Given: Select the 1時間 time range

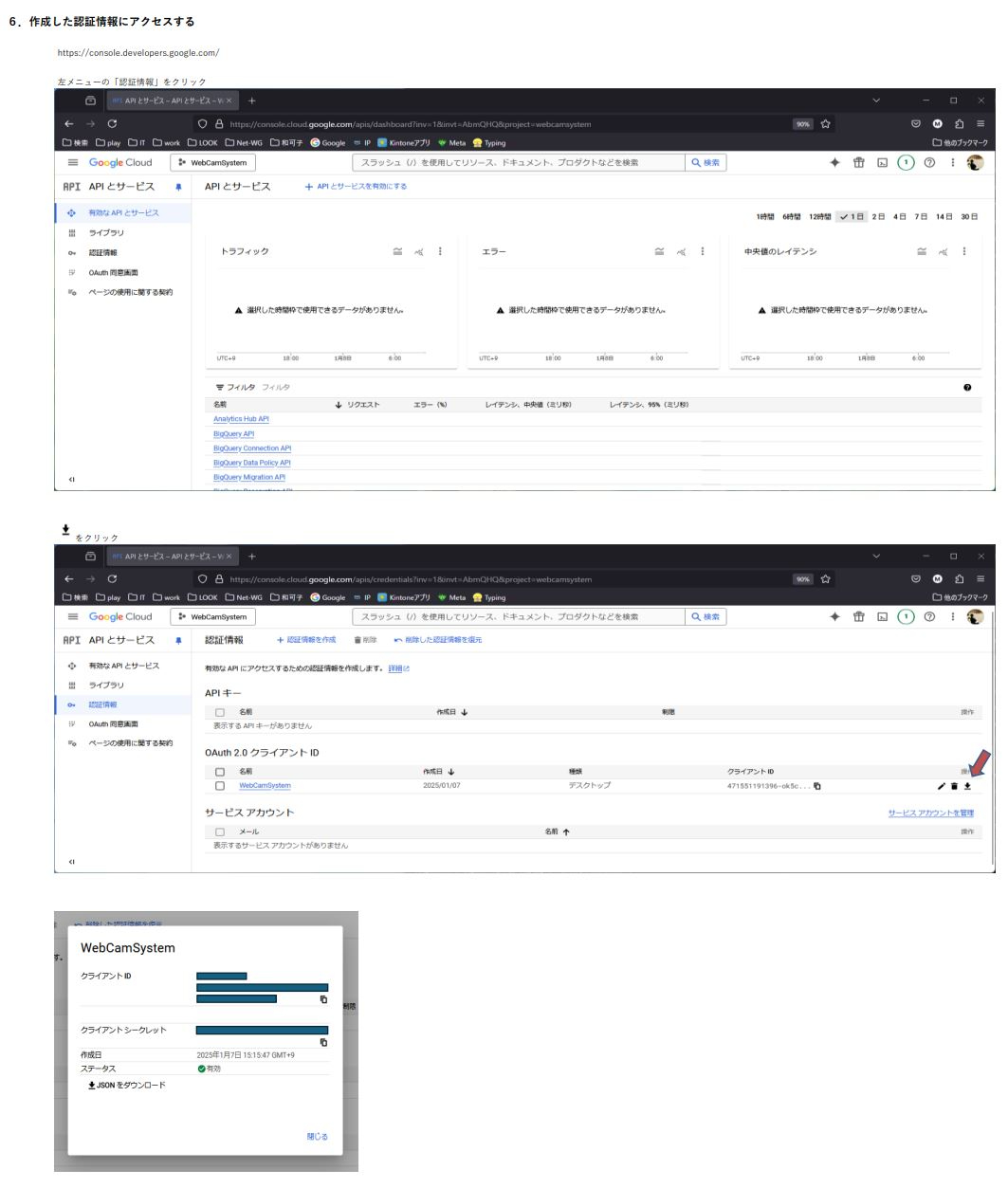Looking at the screenshot, I should click(765, 217).
